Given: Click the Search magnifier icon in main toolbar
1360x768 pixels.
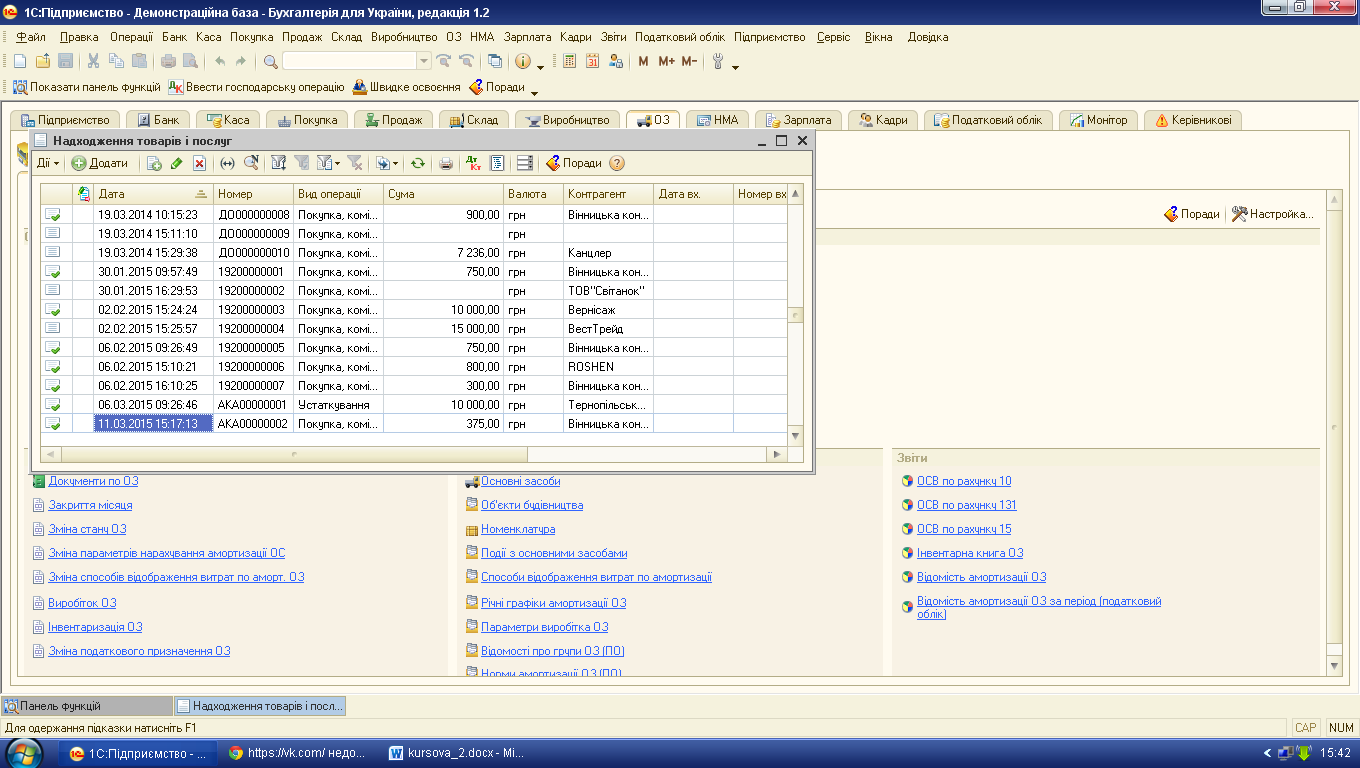Looking at the screenshot, I should click(271, 61).
